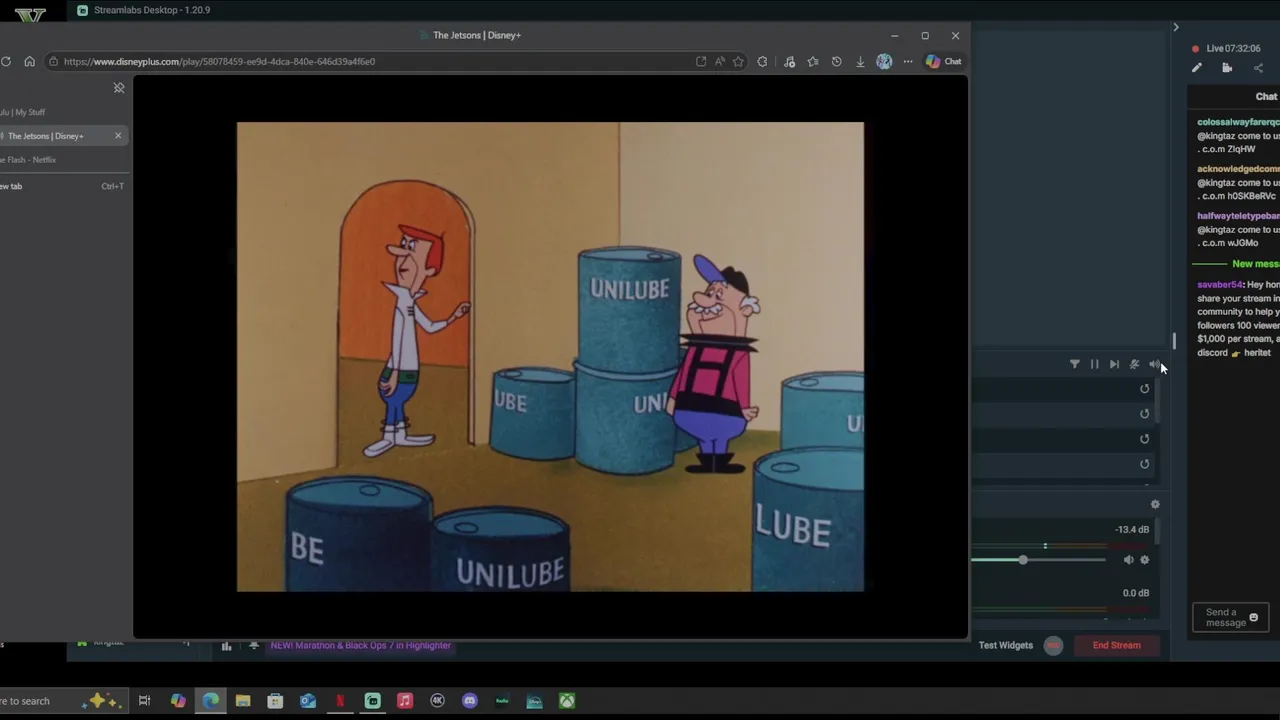Viewport: 1280px width, 720px height.
Task: Jump to New messages in chat
Action: tap(1256, 264)
